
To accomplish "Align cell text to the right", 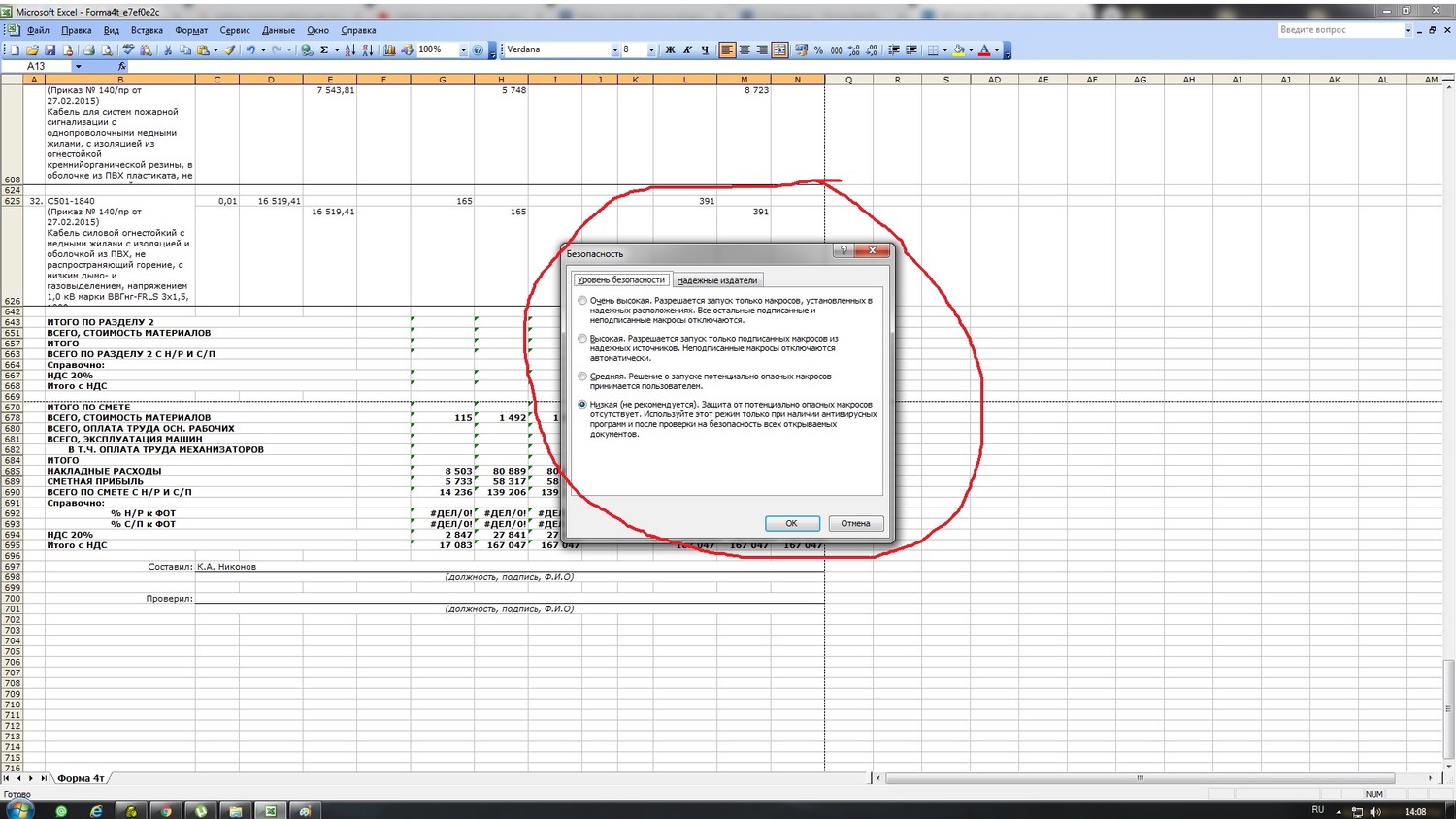I will [762, 49].
